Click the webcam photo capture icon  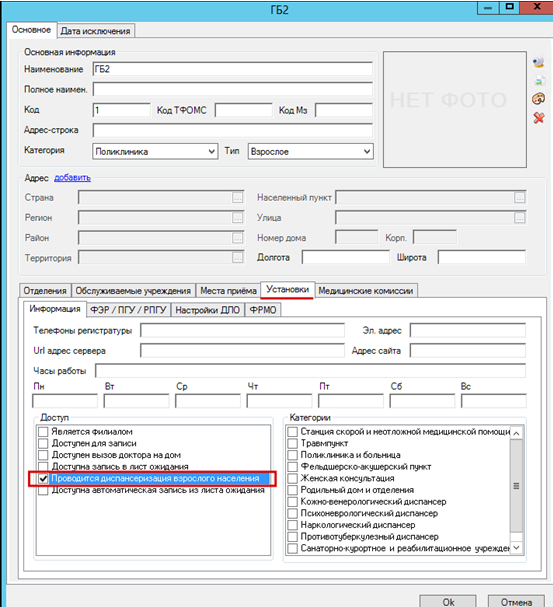coord(538,62)
